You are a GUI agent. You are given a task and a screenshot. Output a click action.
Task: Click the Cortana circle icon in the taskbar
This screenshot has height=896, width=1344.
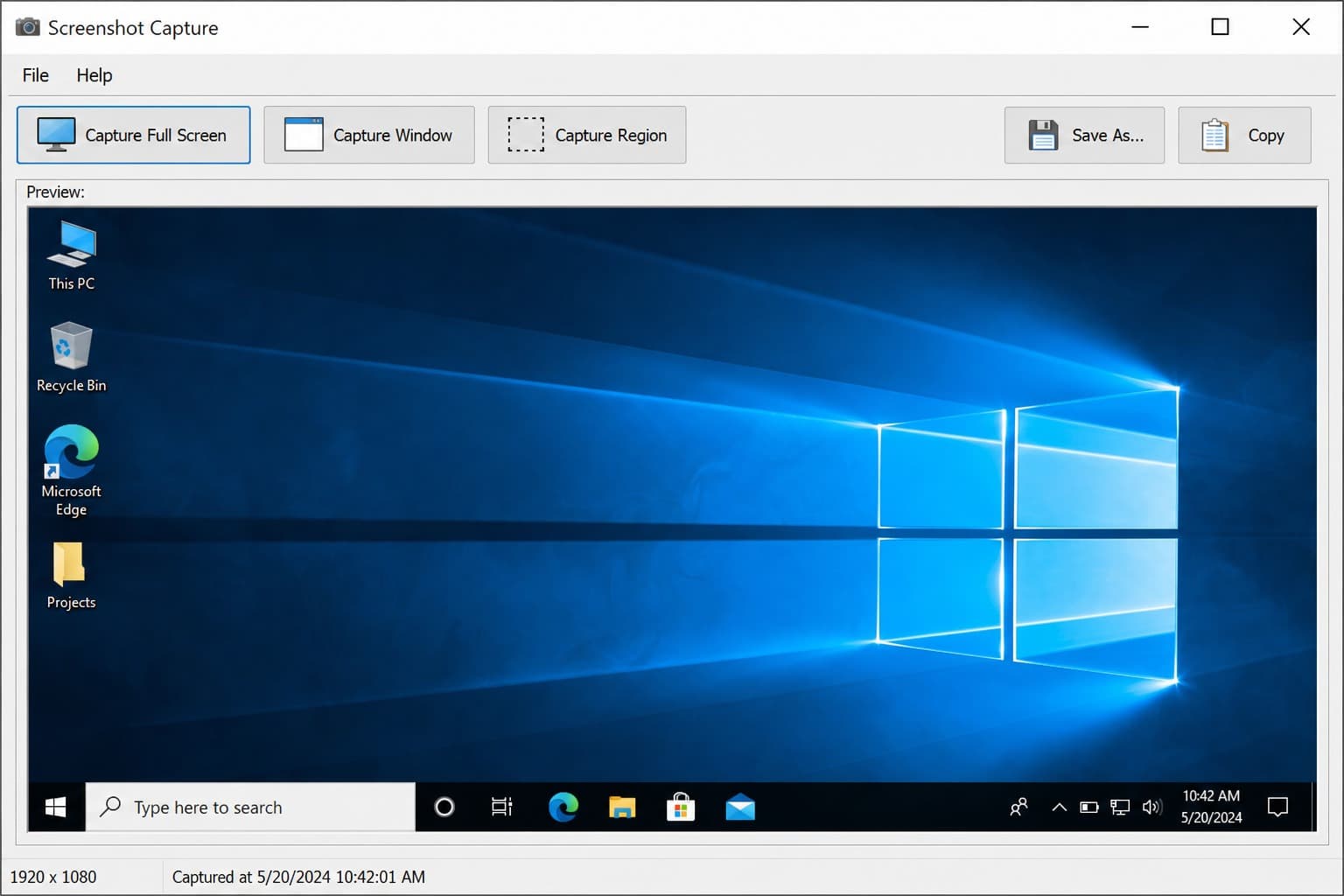click(x=444, y=807)
